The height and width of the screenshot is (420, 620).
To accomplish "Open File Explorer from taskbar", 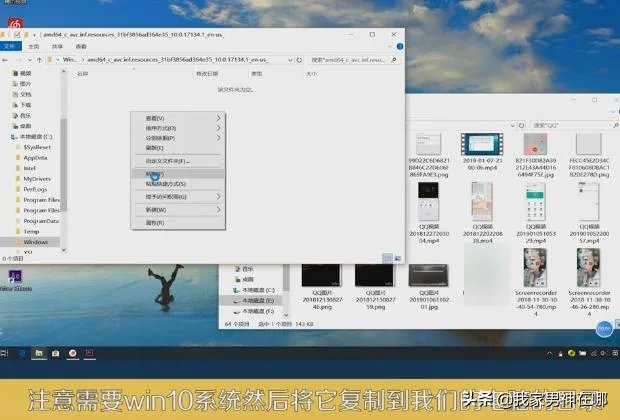I will tap(39, 353).
